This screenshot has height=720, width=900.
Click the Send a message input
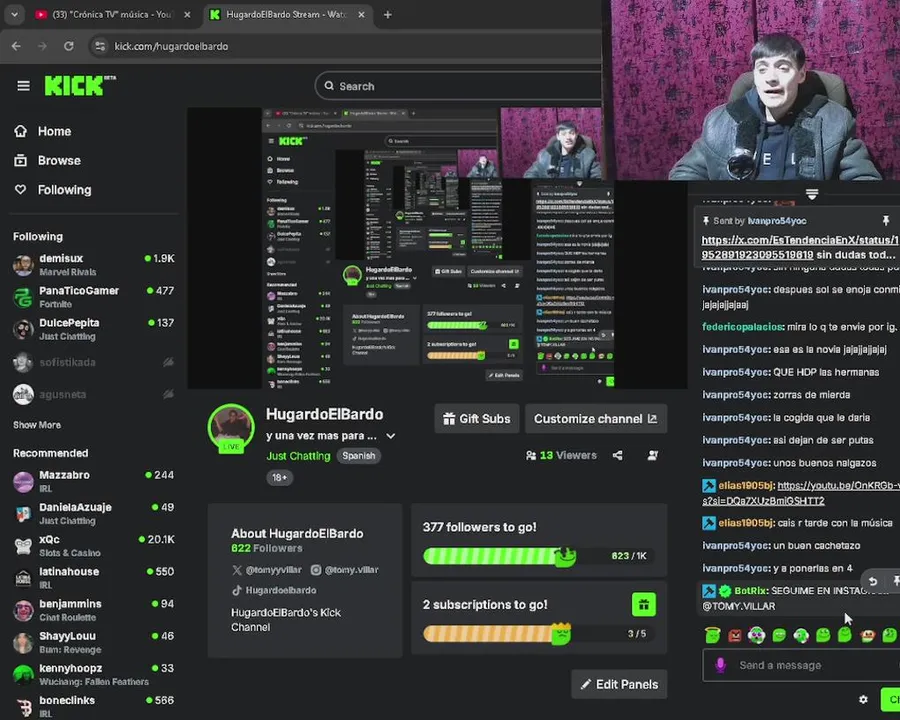(x=804, y=665)
